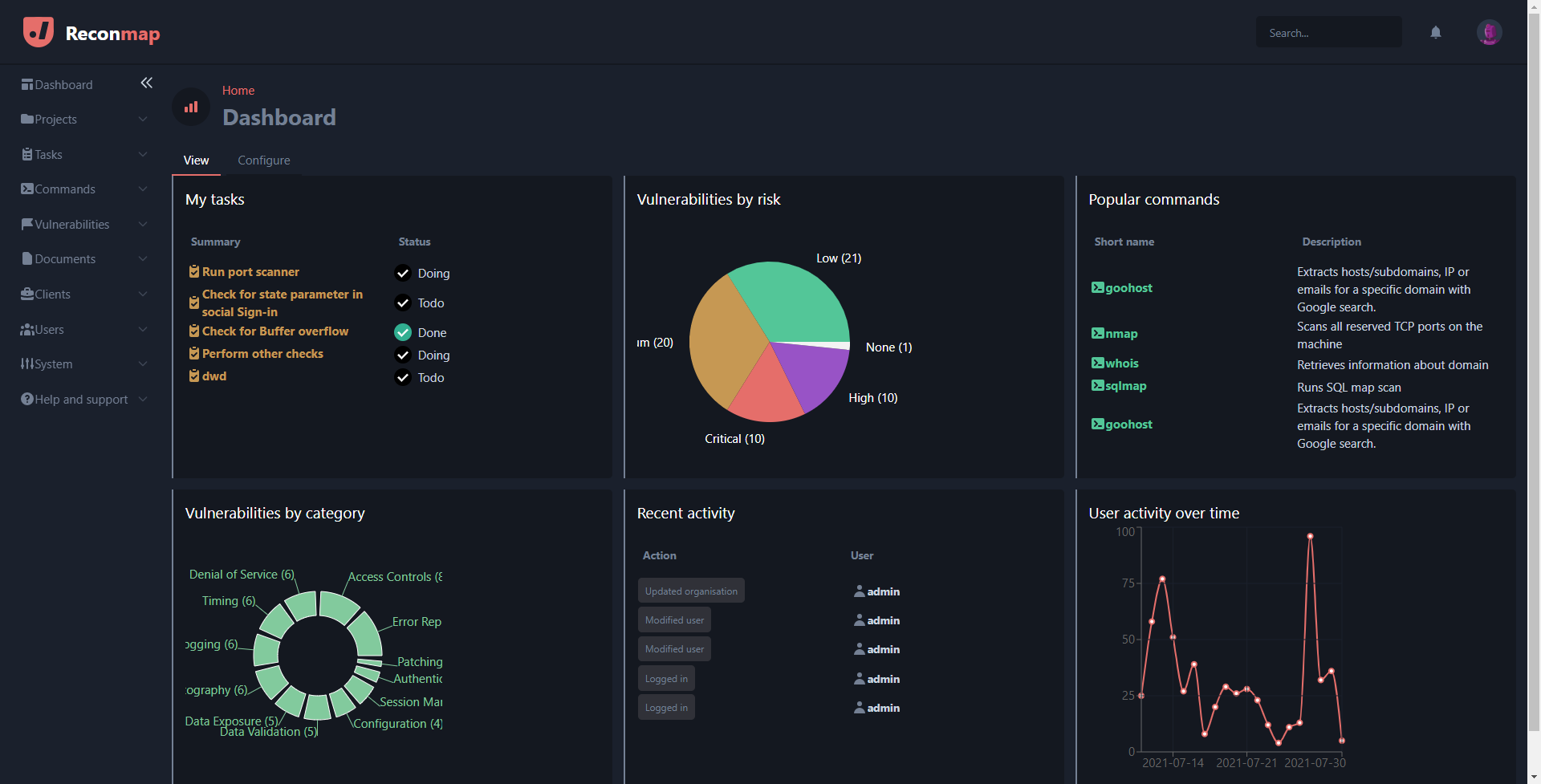
Task: Select the View tab
Action: pyautogui.click(x=196, y=160)
